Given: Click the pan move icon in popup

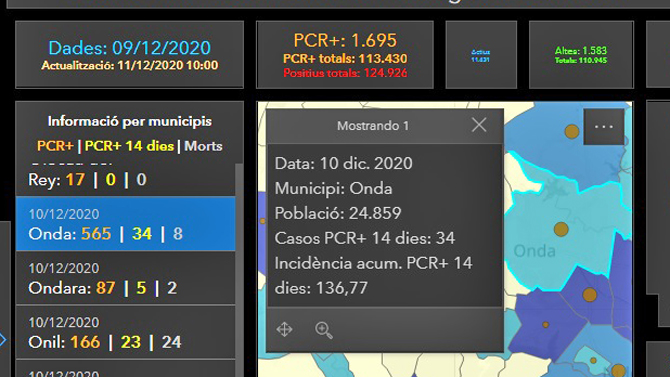Looking at the screenshot, I should (284, 330).
